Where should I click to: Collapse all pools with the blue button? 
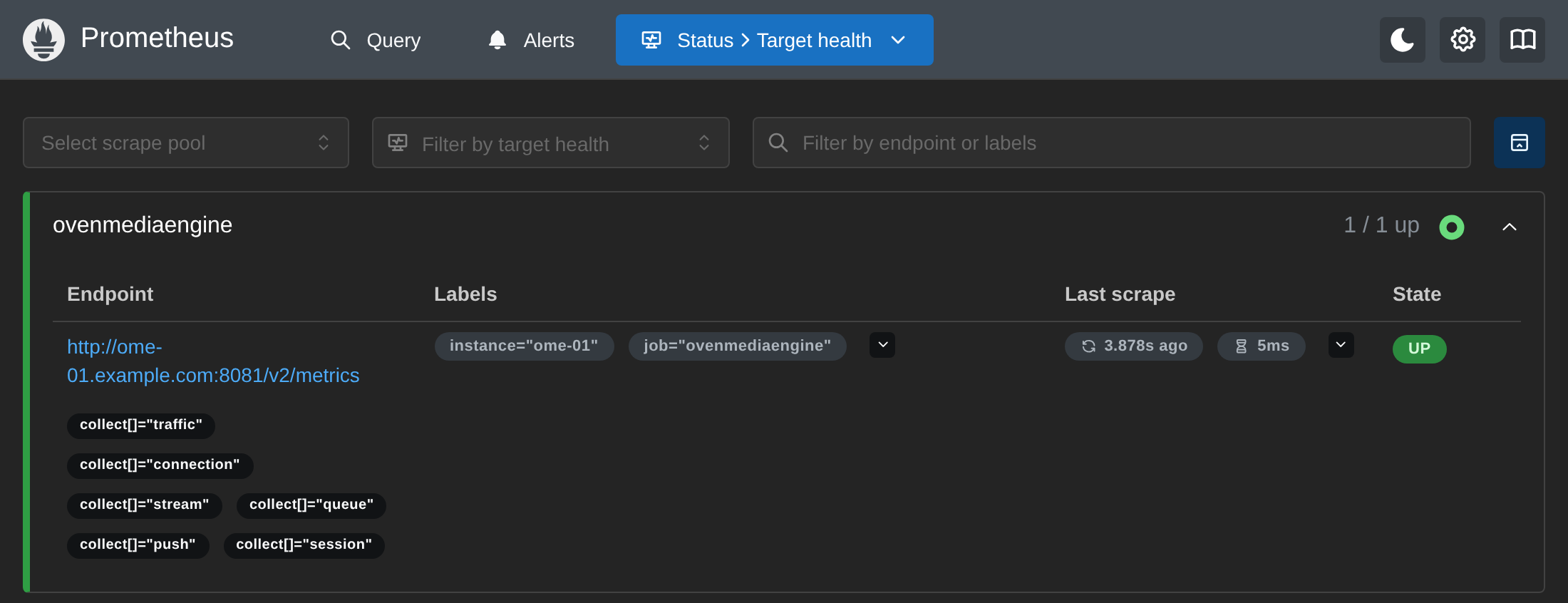coord(1519,143)
